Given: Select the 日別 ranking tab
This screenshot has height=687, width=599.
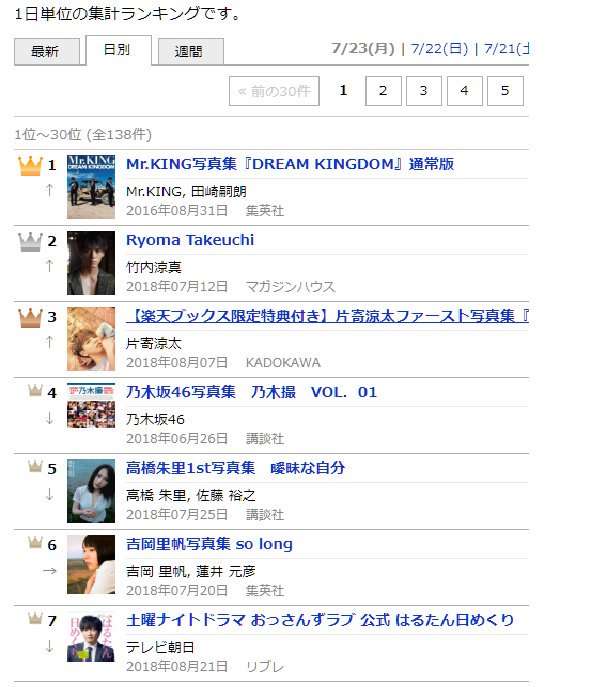Looking at the screenshot, I should point(119,50).
